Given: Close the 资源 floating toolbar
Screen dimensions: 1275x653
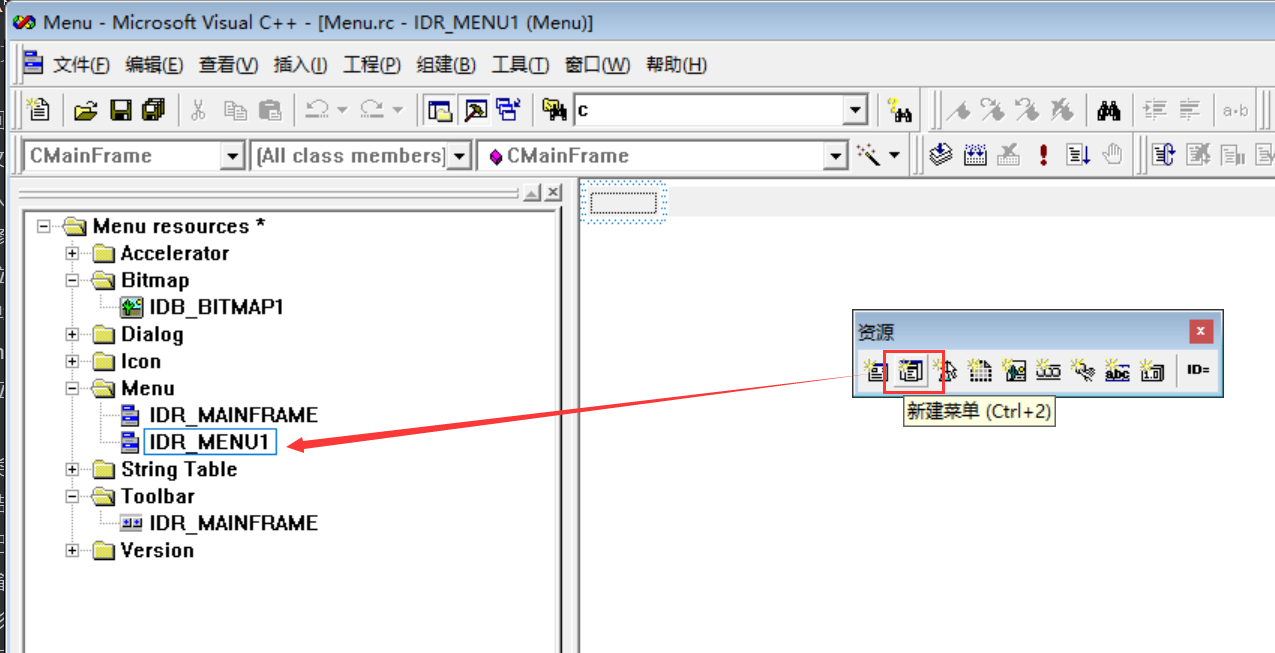Looking at the screenshot, I should tap(1201, 332).
